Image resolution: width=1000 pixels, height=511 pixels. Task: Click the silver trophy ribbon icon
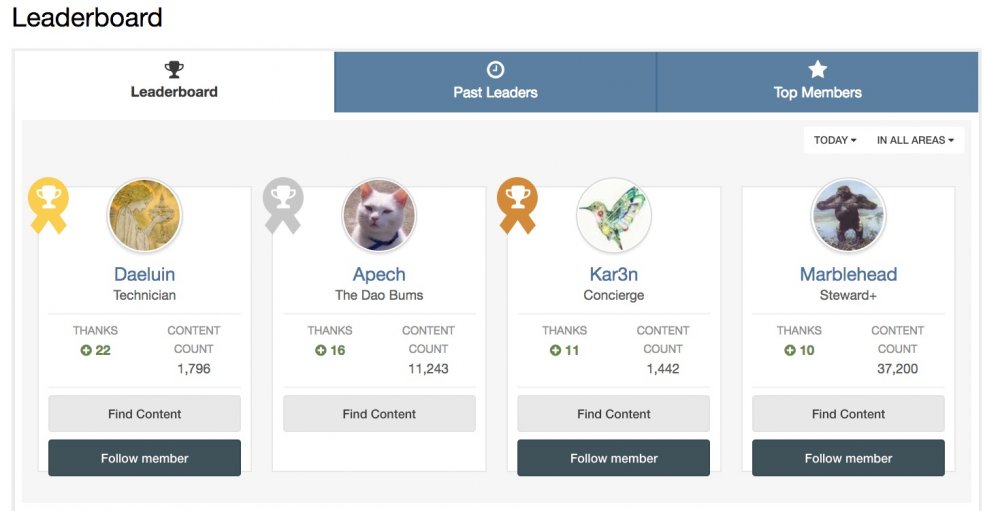coord(283,205)
